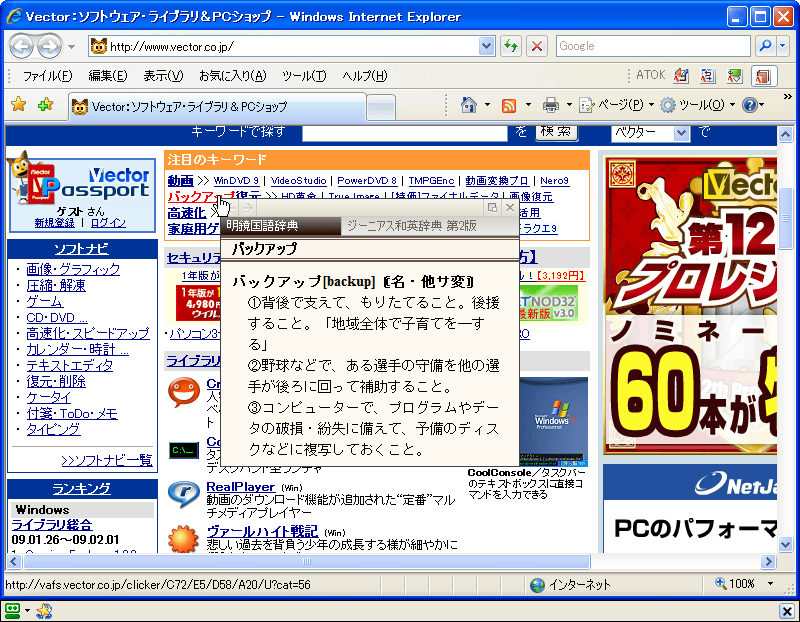Screen dimensions: 800x622
Task: Open a new blank browser tab
Action: tap(381, 108)
